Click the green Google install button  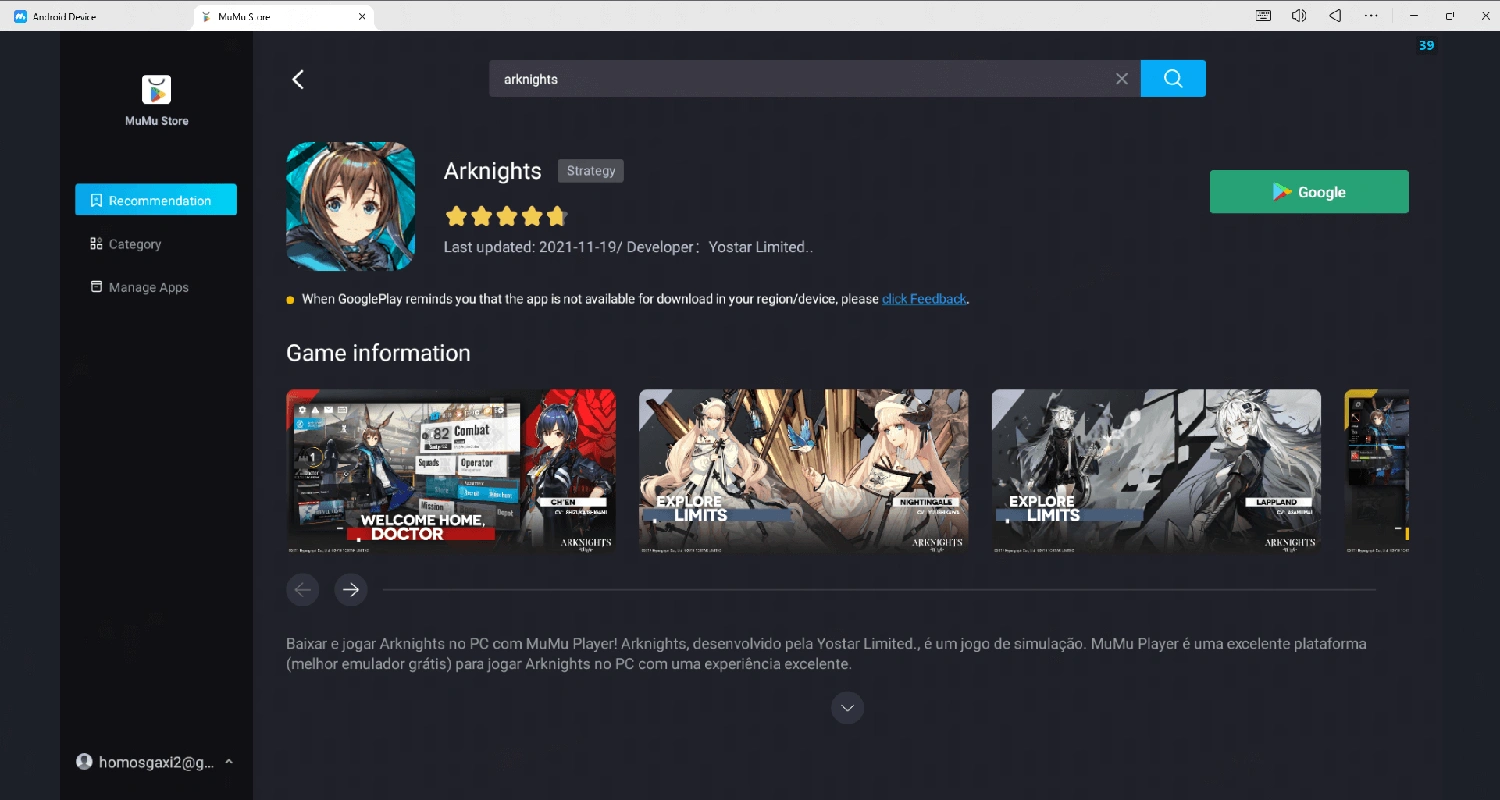tap(1308, 192)
